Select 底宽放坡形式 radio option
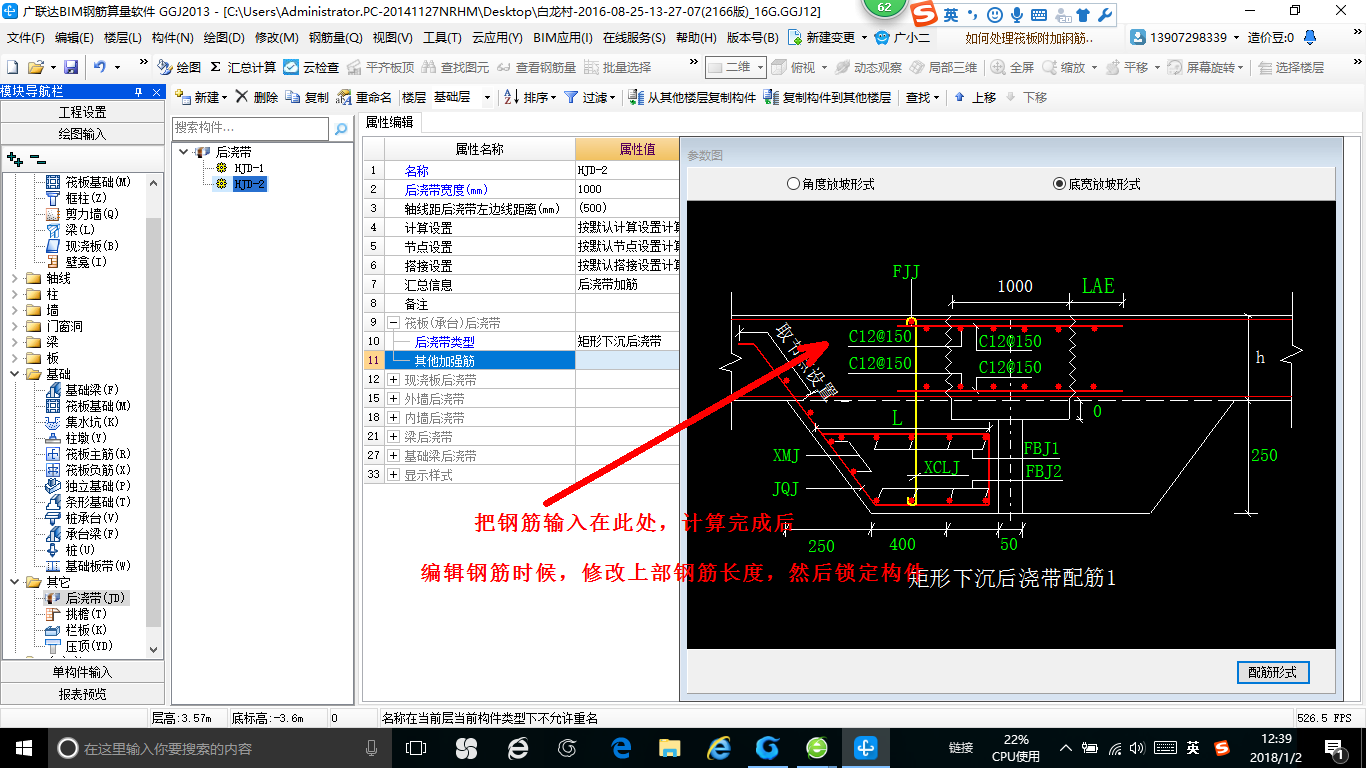Viewport: 1366px width, 768px height. [x=1097, y=184]
